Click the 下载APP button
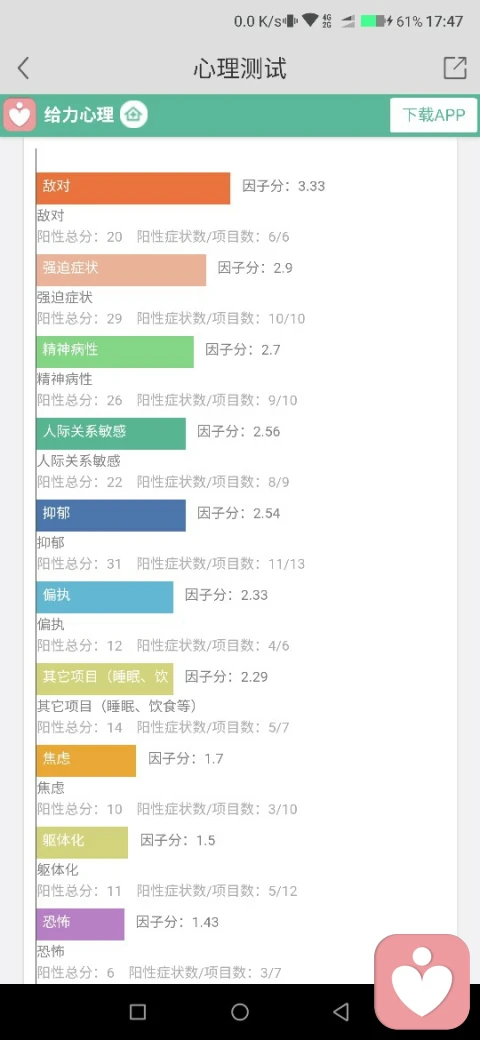 434,115
